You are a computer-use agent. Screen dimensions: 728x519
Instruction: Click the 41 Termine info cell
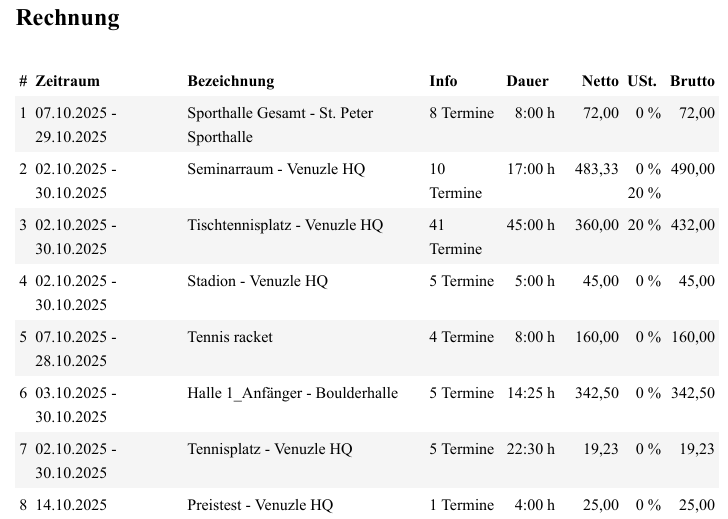(x=455, y=237)
